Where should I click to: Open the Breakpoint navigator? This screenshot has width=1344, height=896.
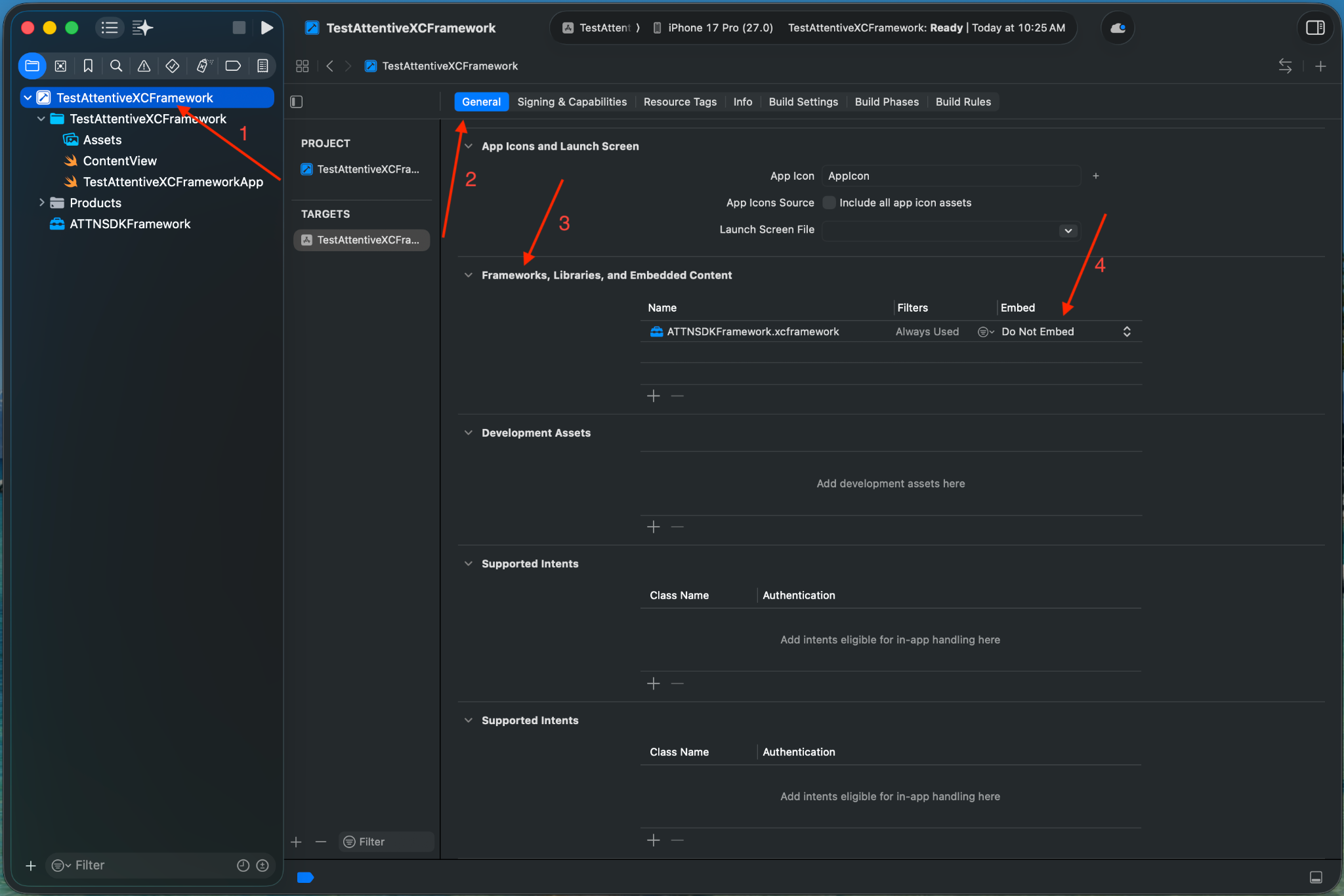(233, 66)
